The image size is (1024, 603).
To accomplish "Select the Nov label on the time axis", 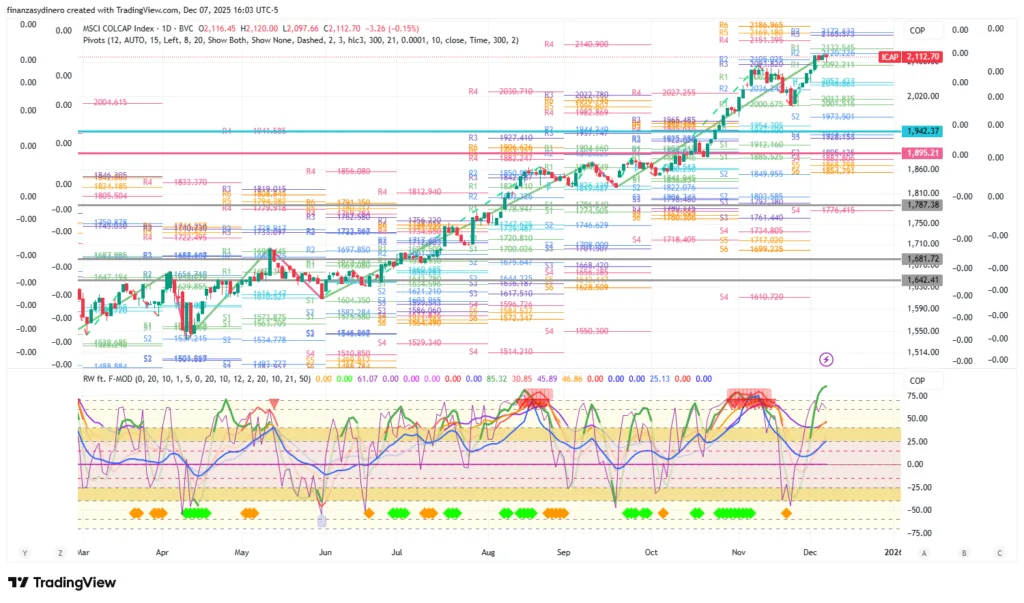I will click(738, 552).
